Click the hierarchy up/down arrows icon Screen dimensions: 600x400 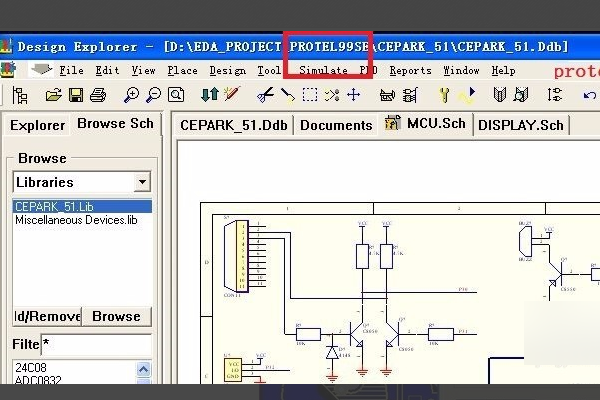tap(210, 95)
